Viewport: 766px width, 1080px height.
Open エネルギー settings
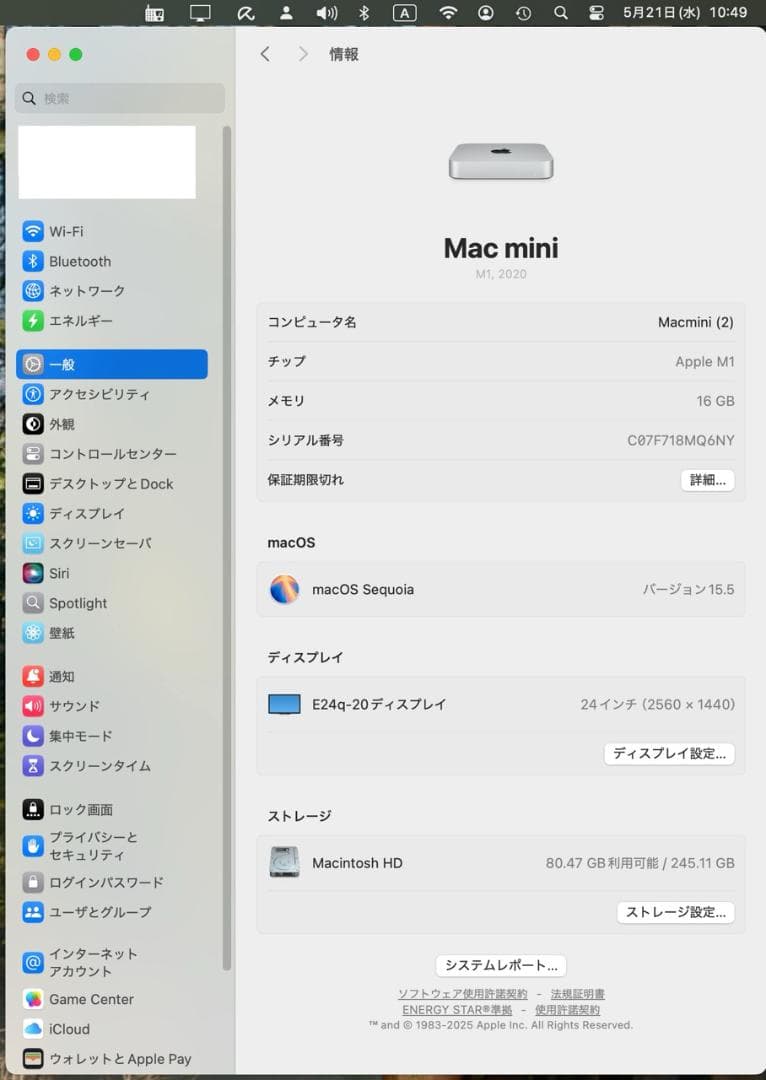click(112, 320)
